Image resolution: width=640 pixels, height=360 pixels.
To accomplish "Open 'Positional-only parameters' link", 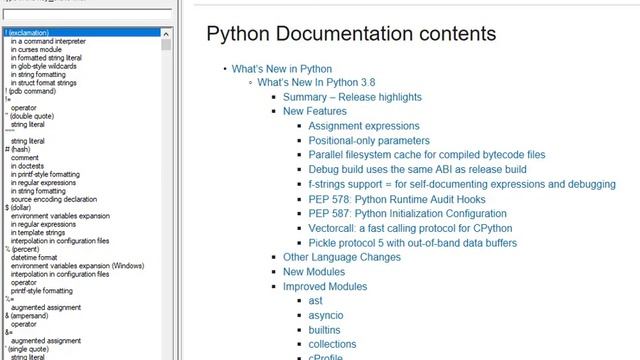I will (x=369, y=140).
